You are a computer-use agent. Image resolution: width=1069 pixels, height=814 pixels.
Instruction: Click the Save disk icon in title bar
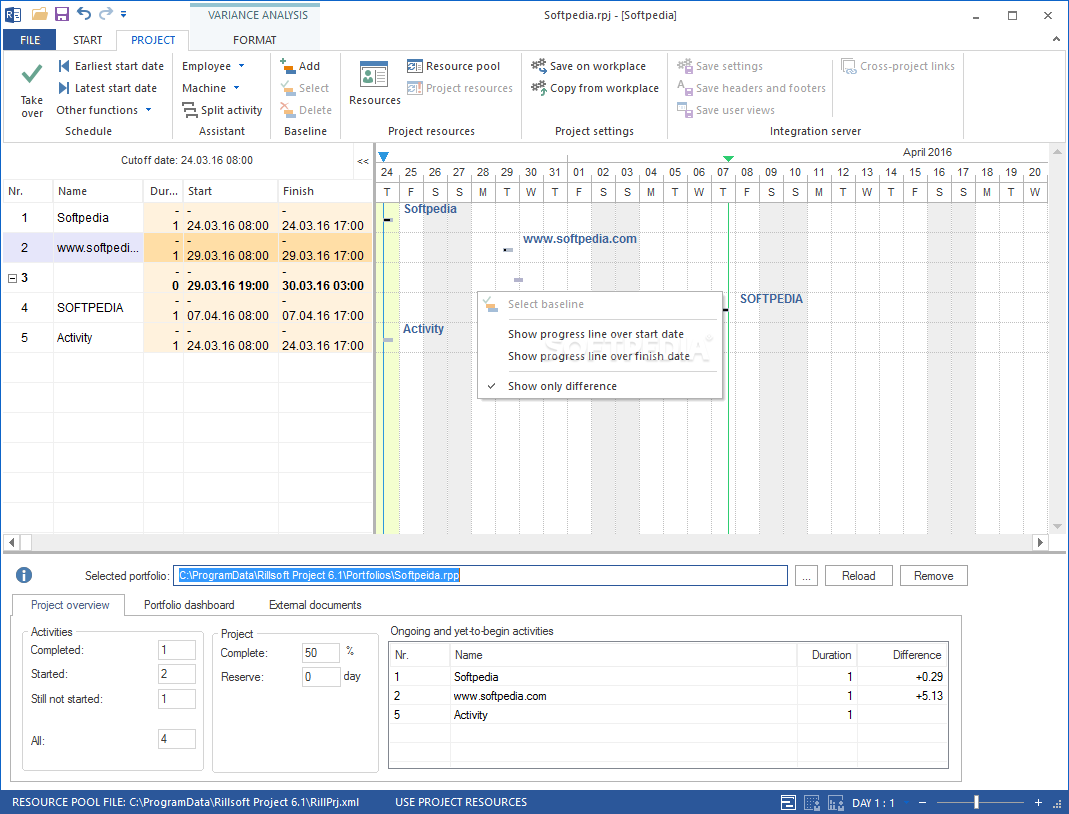pyautogui.click(x=61, y=14)
